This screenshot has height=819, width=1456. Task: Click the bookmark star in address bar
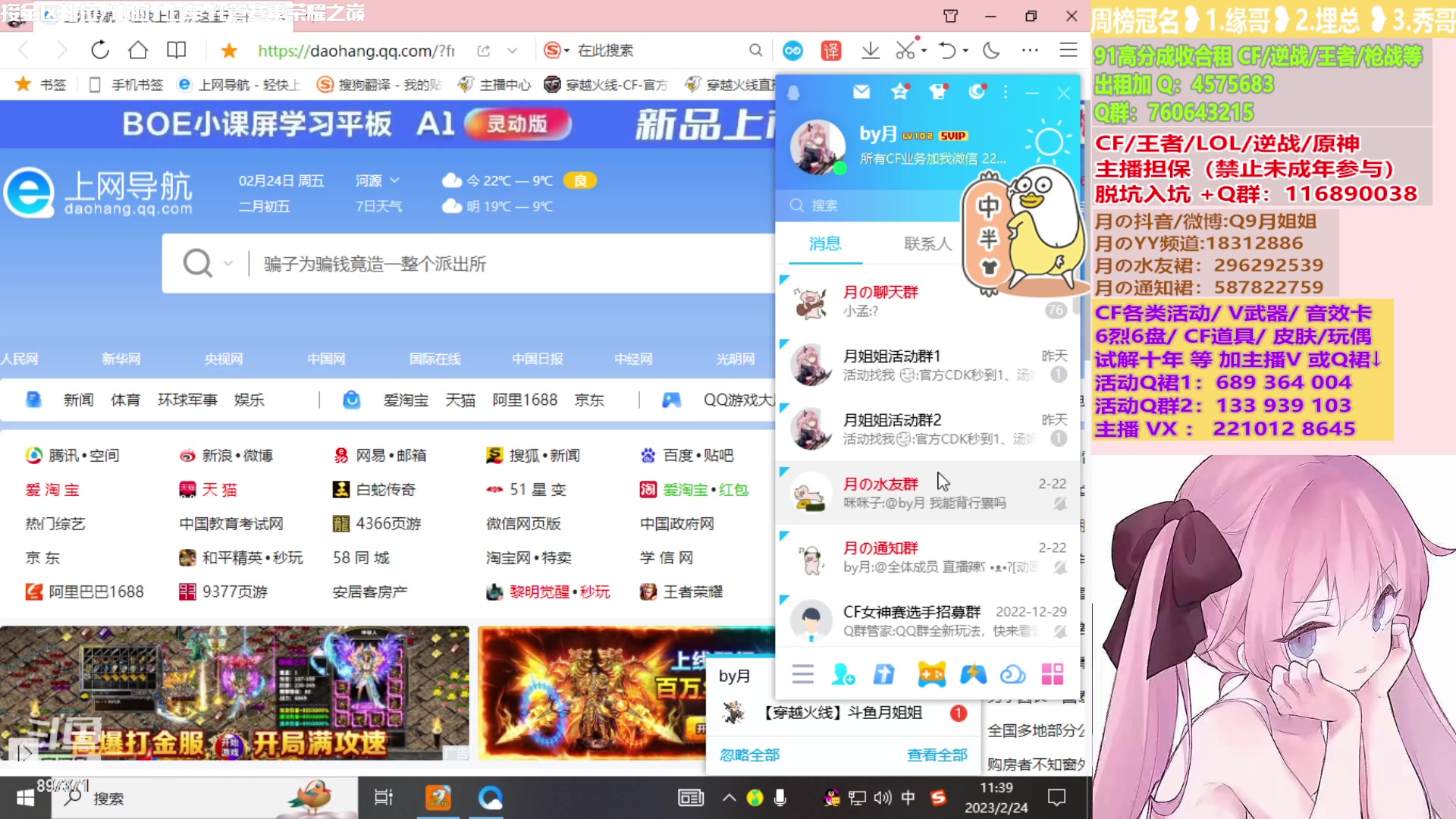pos(229,51)
